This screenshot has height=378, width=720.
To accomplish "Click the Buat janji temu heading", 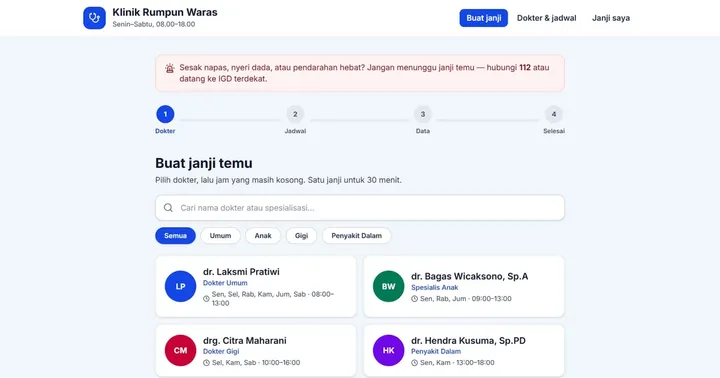I will click(x=203, y=163).
